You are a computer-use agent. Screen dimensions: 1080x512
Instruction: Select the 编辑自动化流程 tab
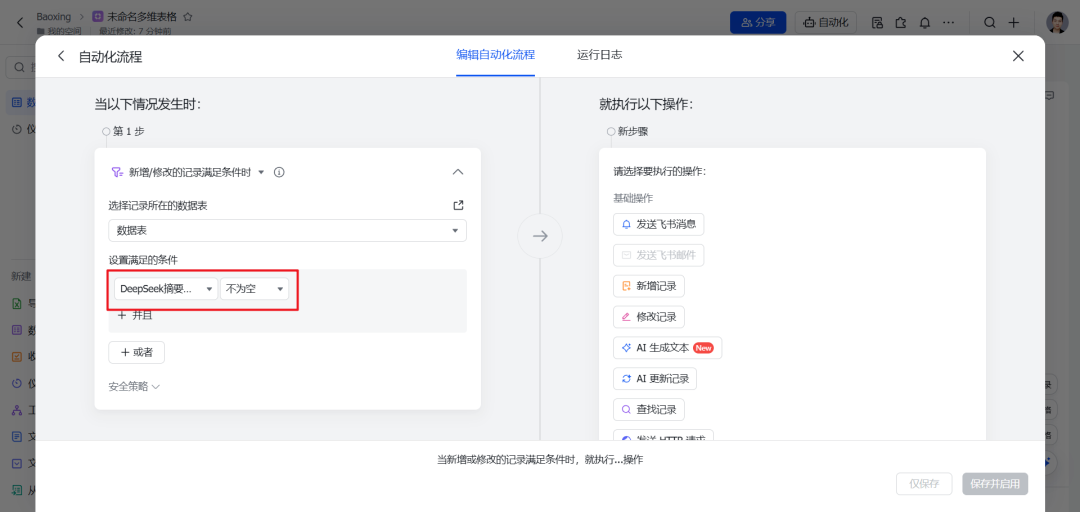pos(495,54)
